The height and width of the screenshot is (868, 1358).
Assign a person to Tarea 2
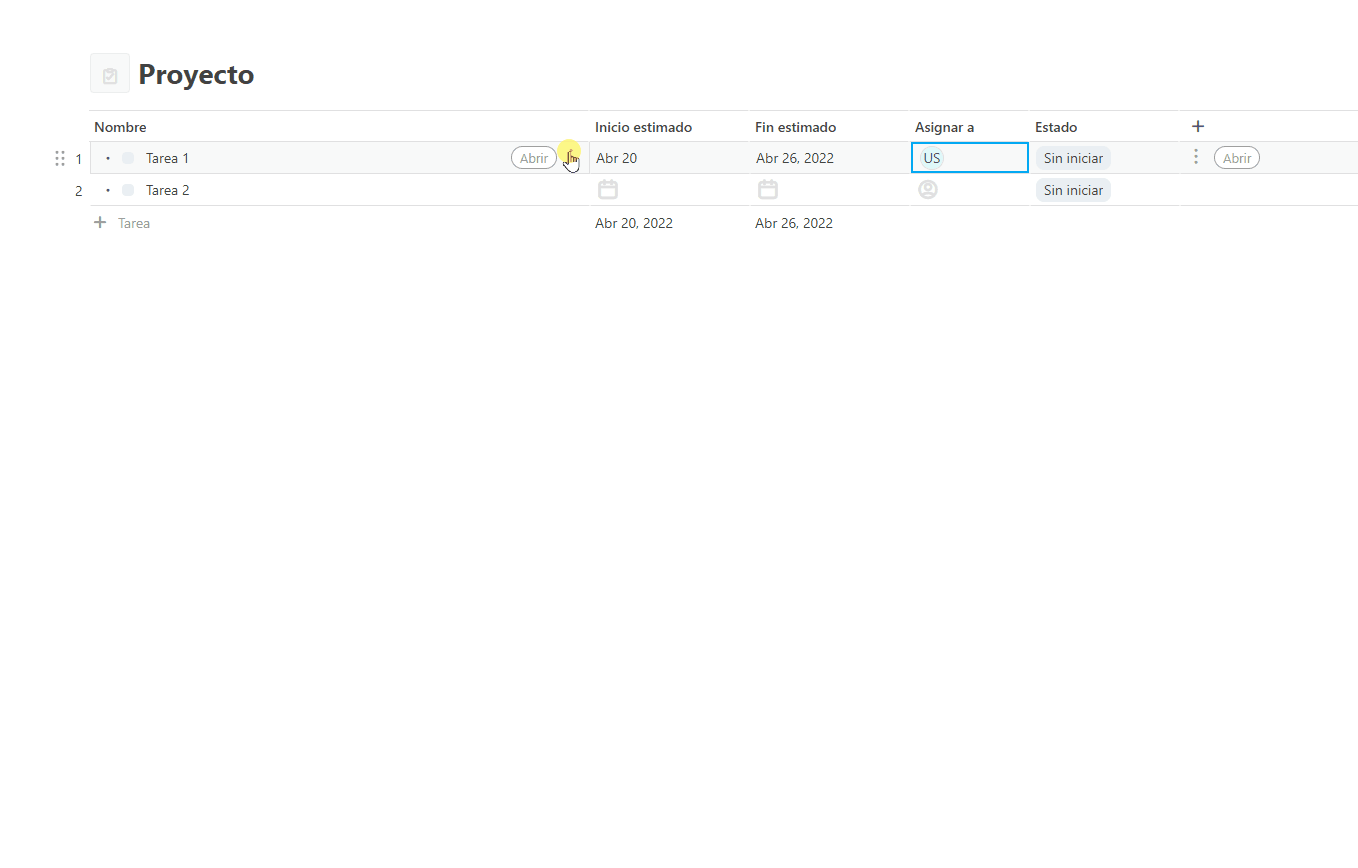click(928, 189)
